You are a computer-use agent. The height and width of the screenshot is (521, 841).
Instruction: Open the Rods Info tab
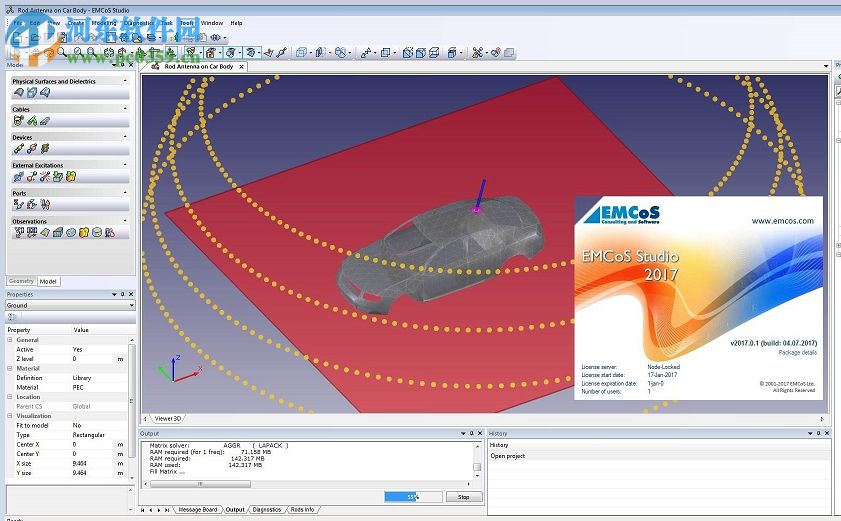tap(303, 510)
